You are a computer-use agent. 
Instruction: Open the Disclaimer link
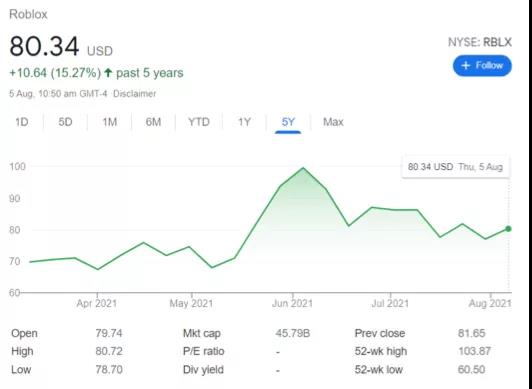(x=134, y=94)
